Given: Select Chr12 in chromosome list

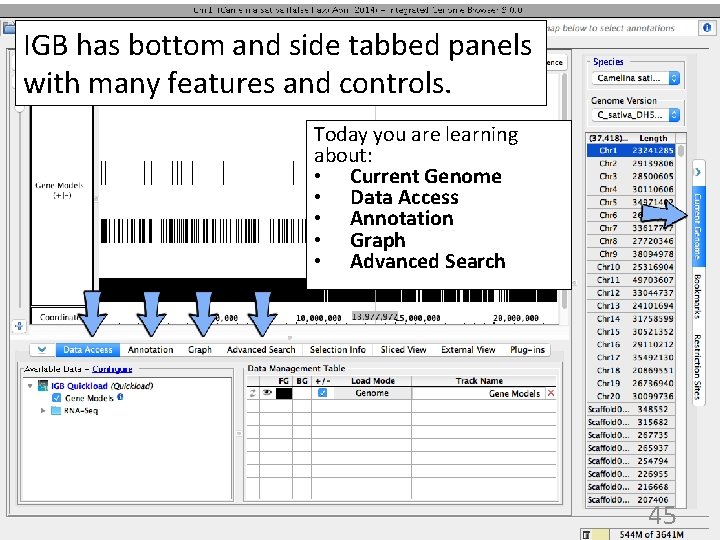Looking at the screenshot, I should [x=630, y=292].
